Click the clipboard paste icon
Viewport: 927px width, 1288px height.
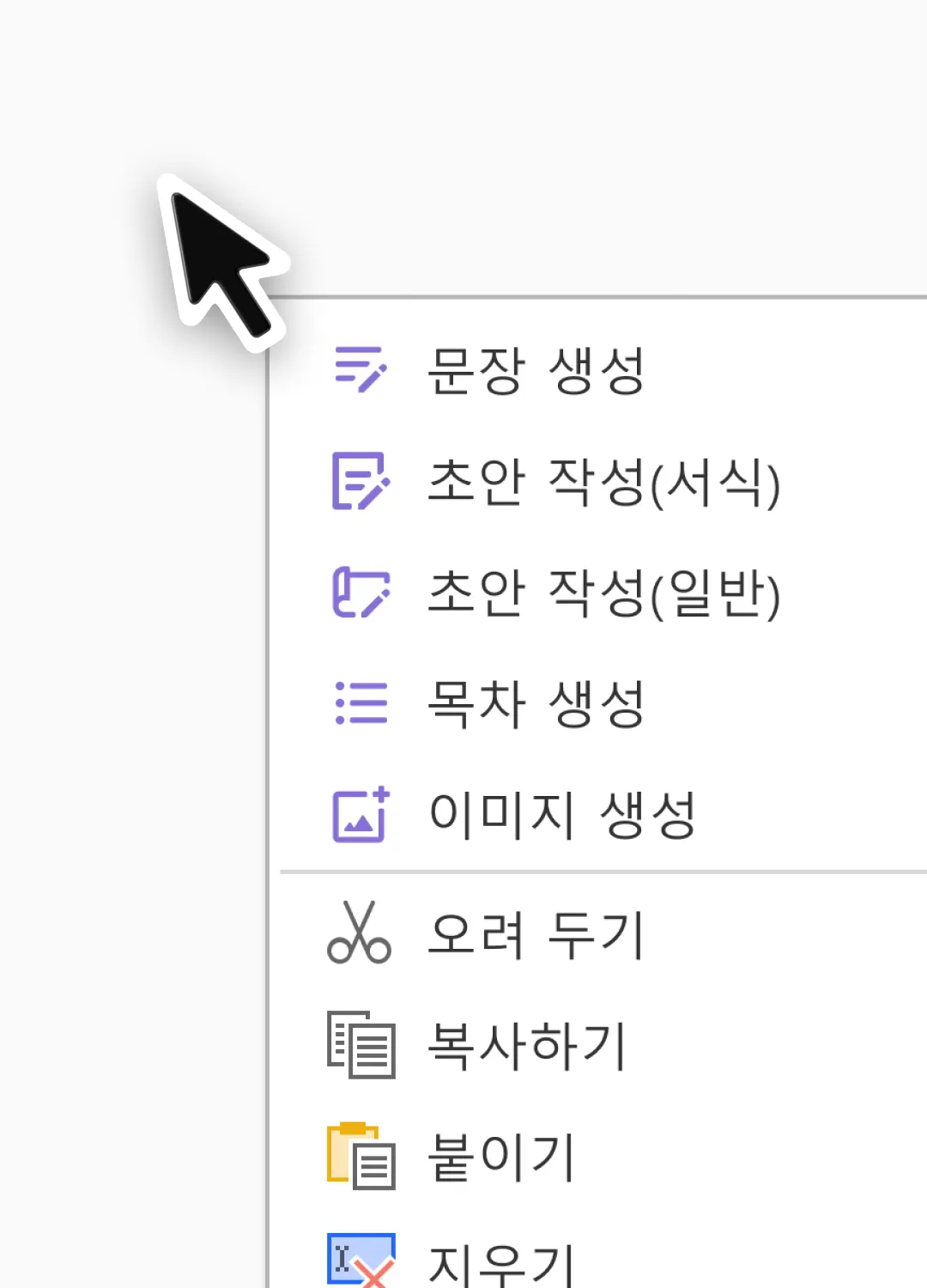tap(360, 1156)
